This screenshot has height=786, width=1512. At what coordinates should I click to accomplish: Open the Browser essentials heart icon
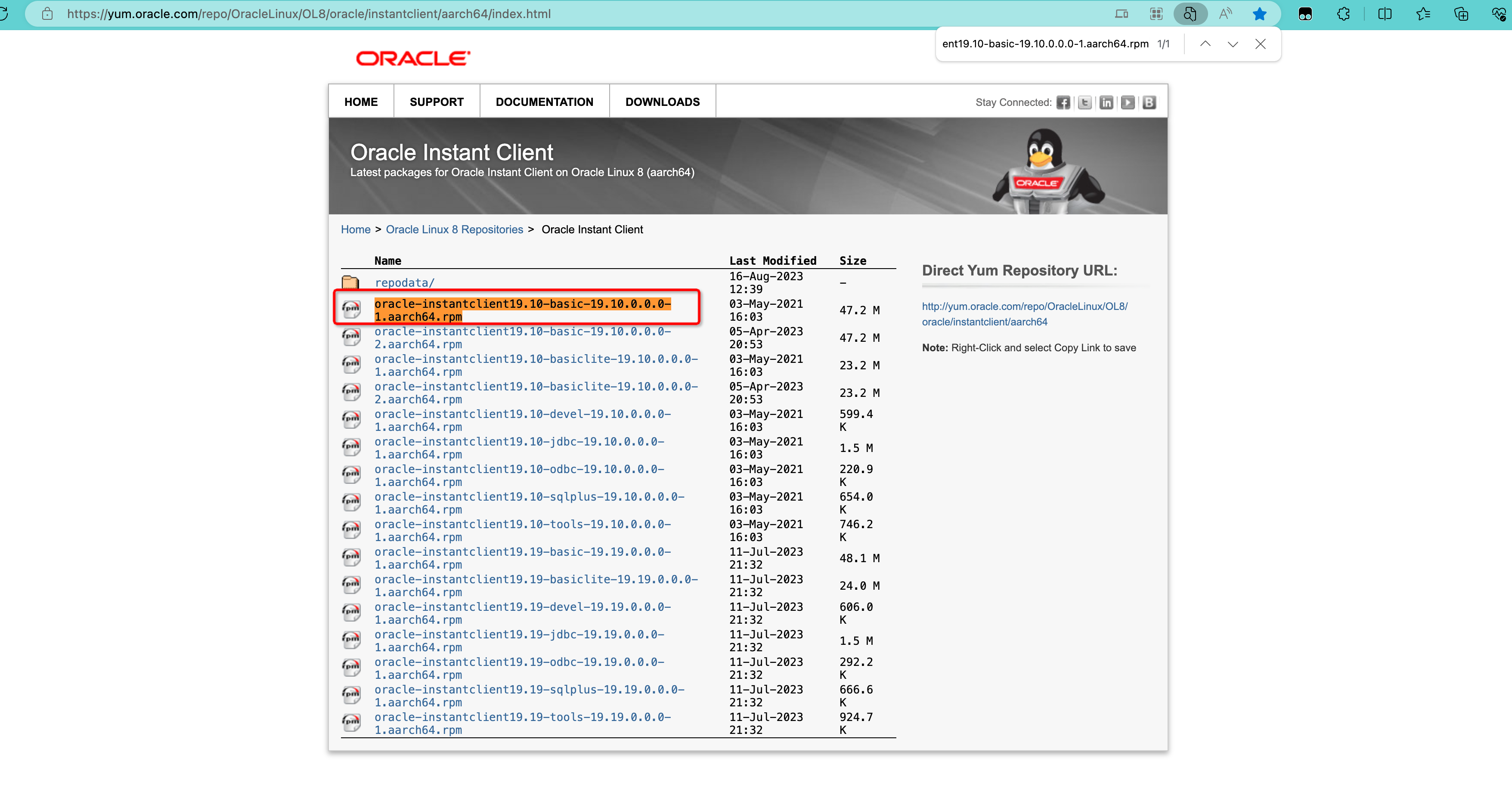tap(1499, 13)
